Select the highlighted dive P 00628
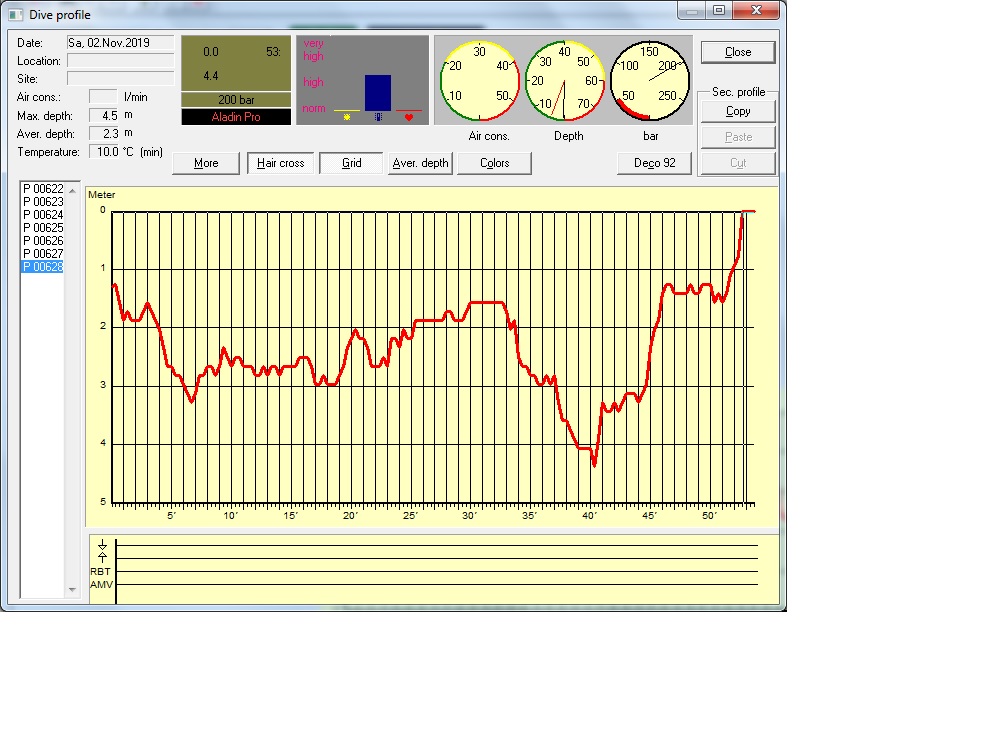This screenshot has height=750, width=1000. (43, 267)
